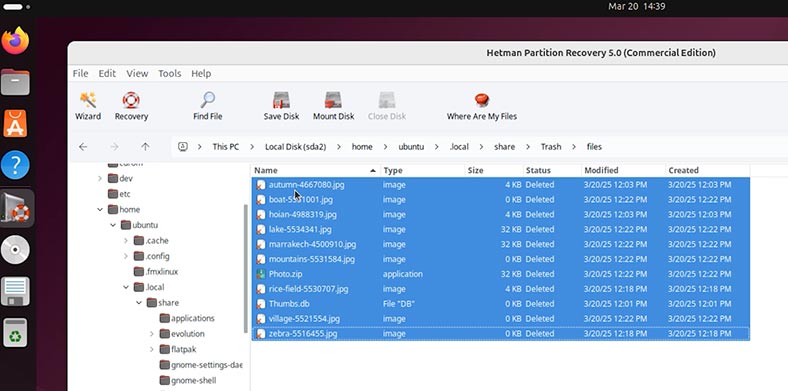Click the Hetman Recovery dock icon
The width and height of the screenshot is (788, 391).
15,208
